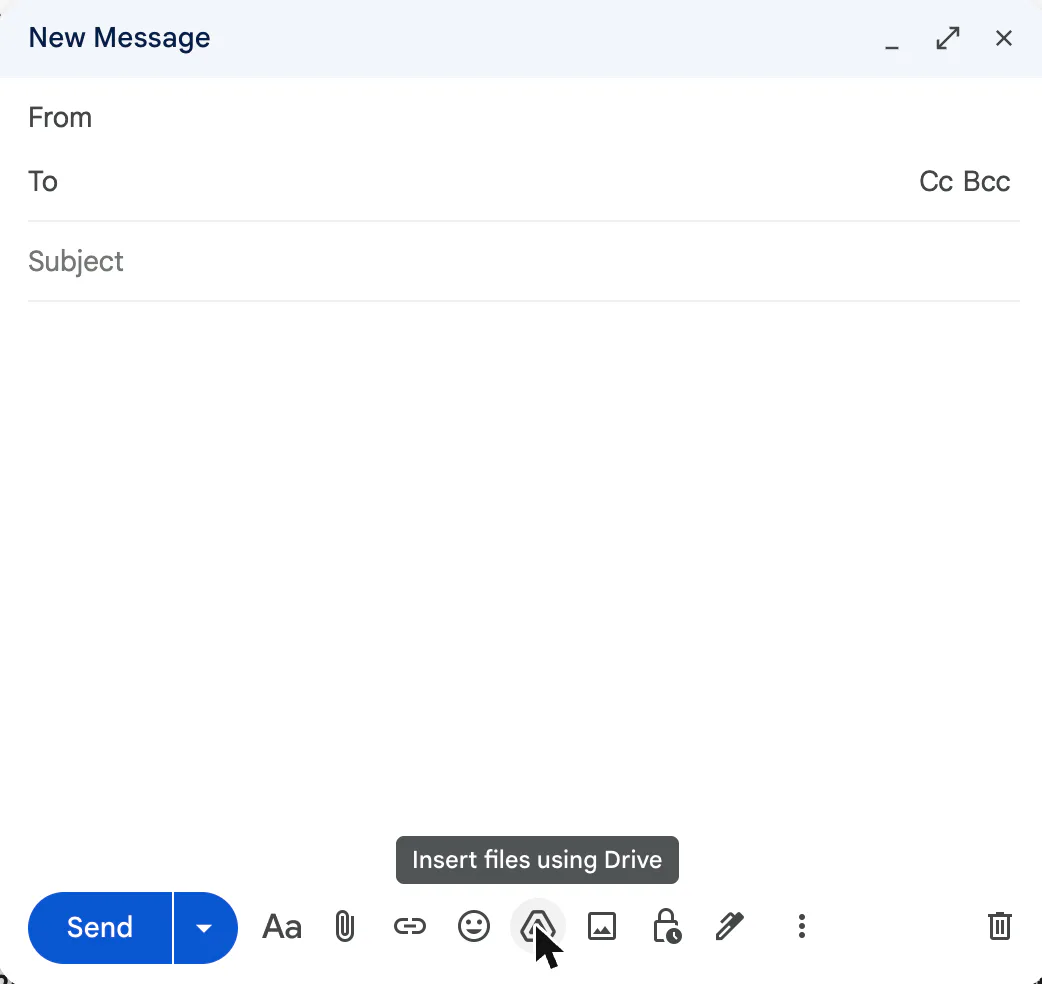Click into the Subject field
The image size is (1042, 984).
pos(524,261)
